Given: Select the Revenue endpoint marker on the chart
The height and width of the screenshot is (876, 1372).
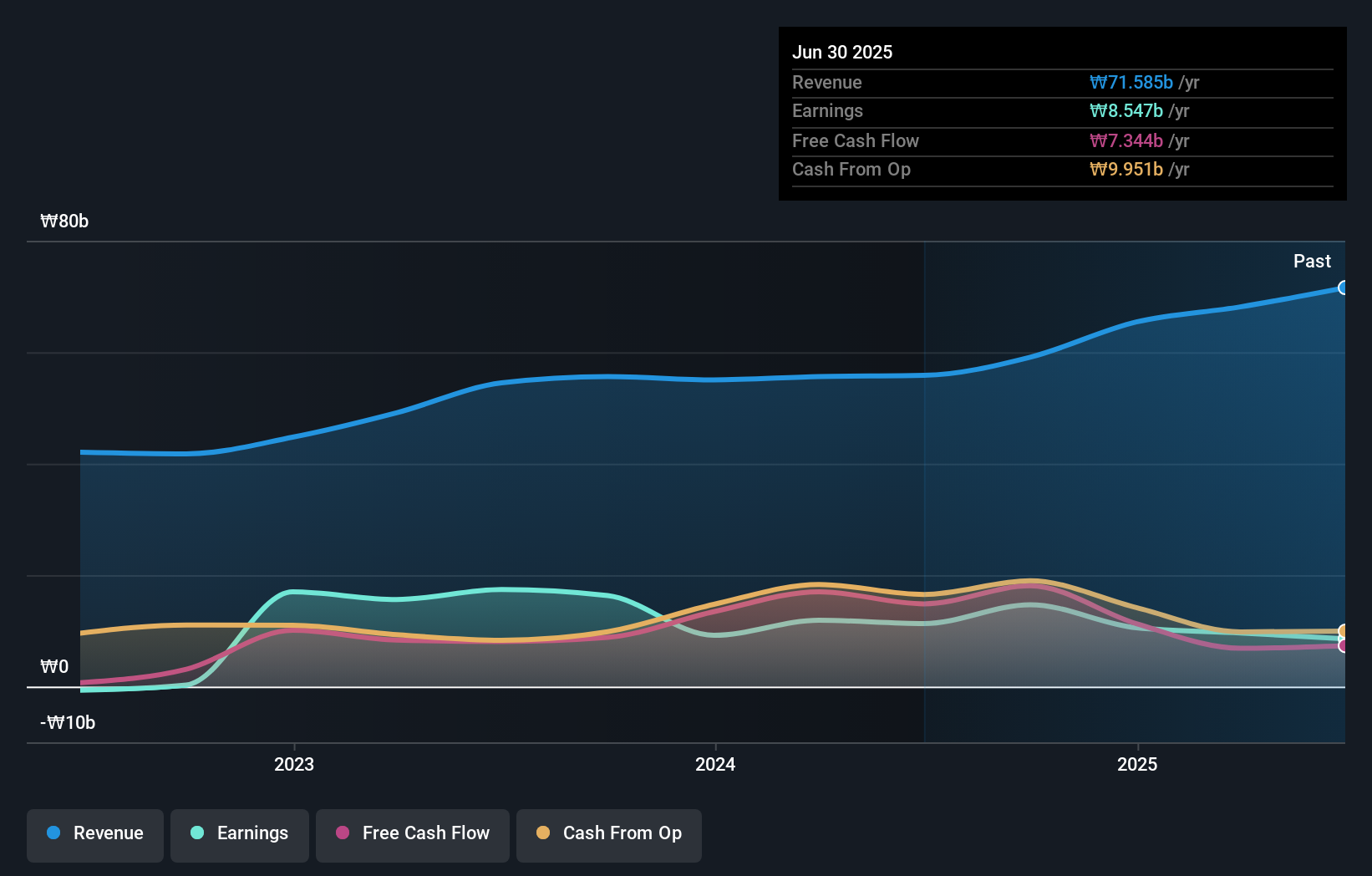Looking at the screenshot, I should [1344, 288].
